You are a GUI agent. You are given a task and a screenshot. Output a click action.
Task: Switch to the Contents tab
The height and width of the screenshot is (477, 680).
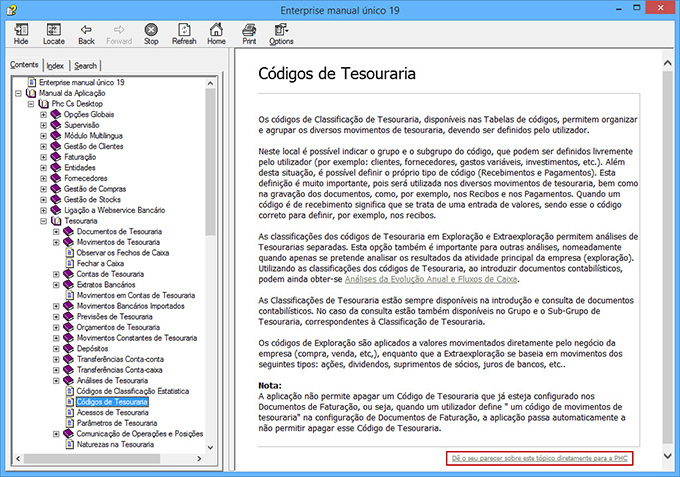tap(24, 65)
